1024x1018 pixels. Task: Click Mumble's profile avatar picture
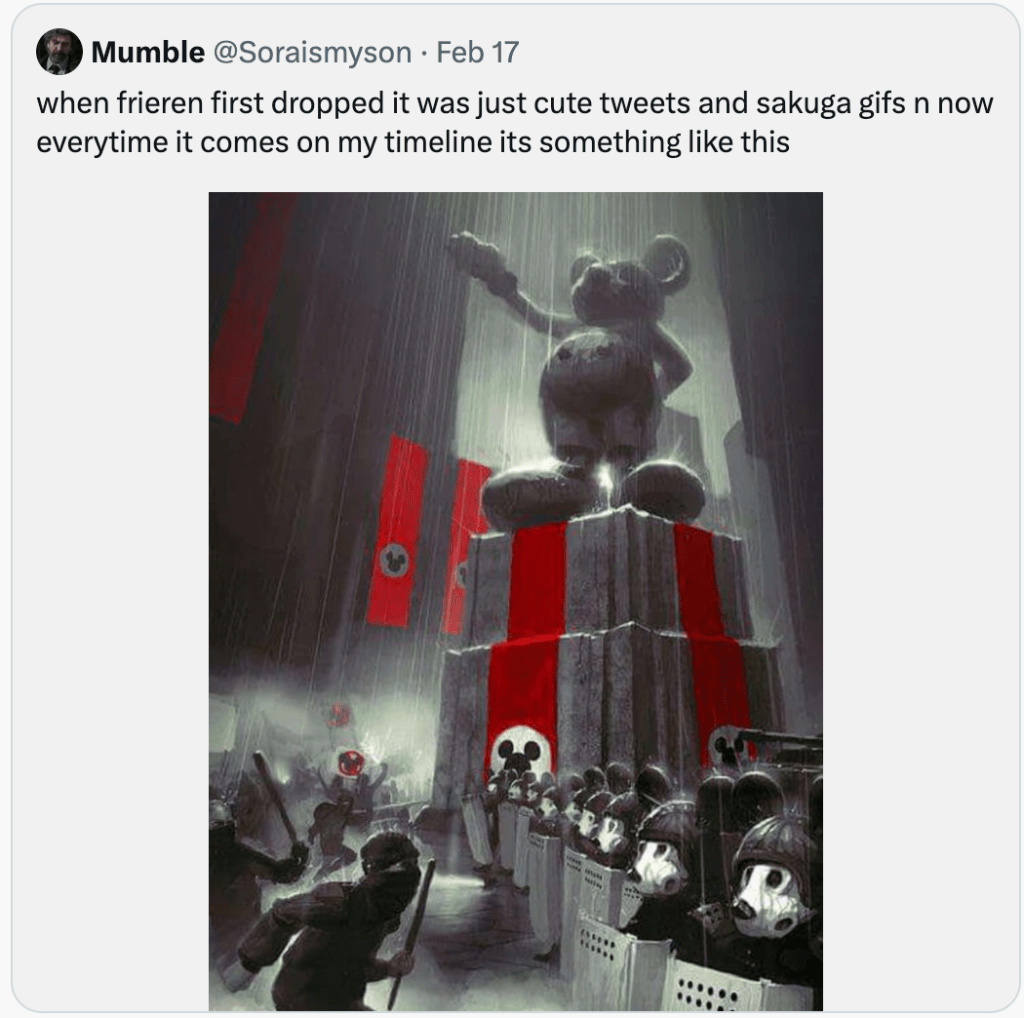59,51
